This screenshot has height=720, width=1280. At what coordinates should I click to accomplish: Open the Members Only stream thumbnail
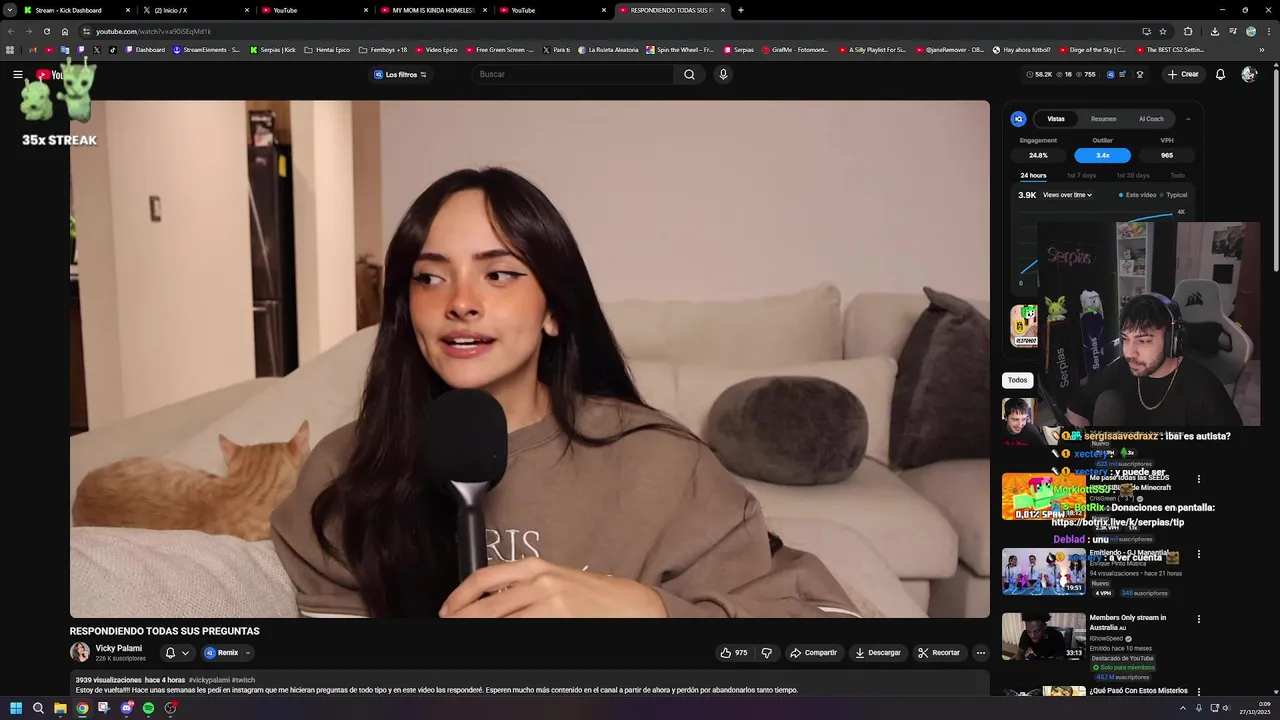1044,636
